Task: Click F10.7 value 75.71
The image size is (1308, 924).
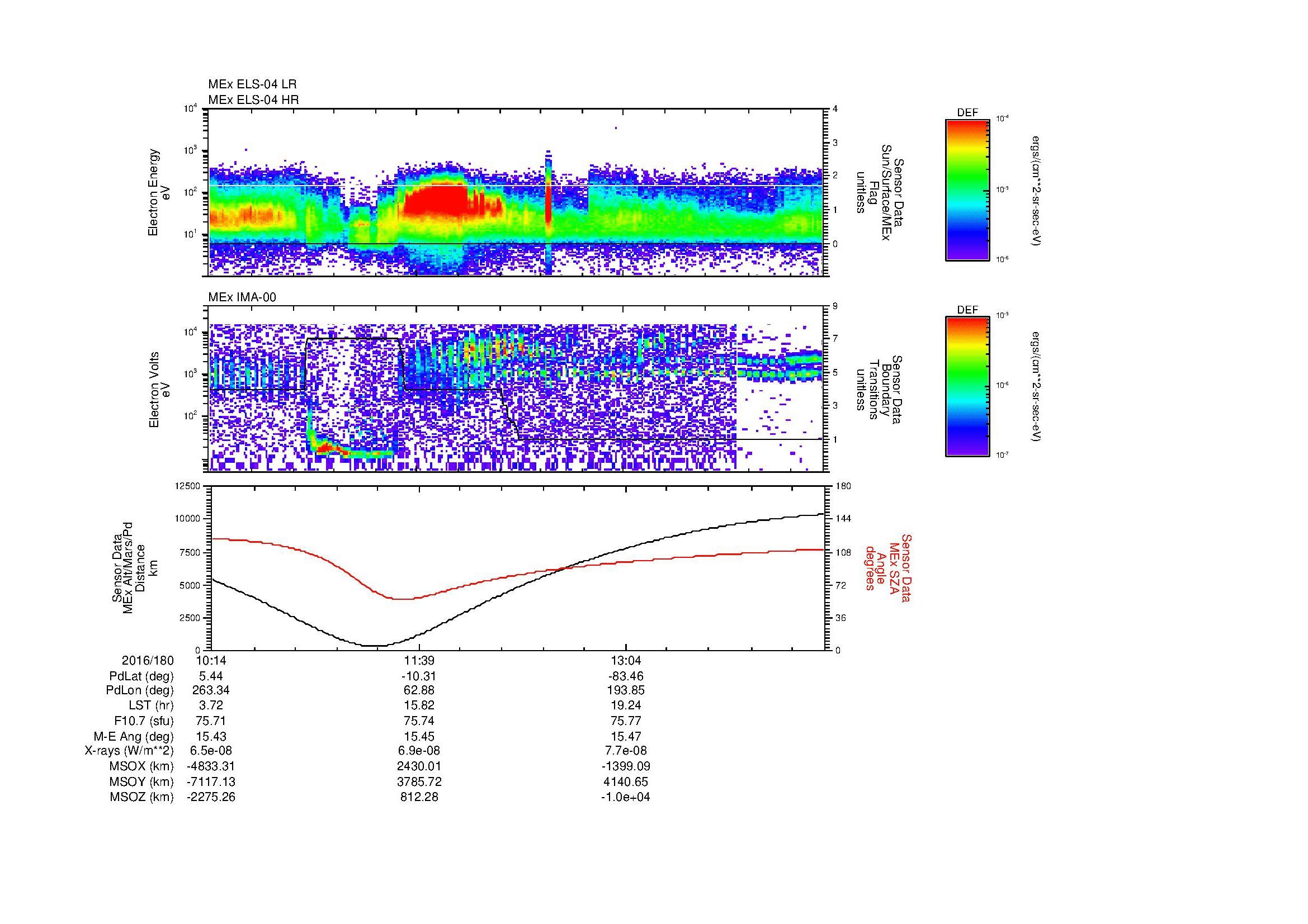Action: tap(211, 721)
